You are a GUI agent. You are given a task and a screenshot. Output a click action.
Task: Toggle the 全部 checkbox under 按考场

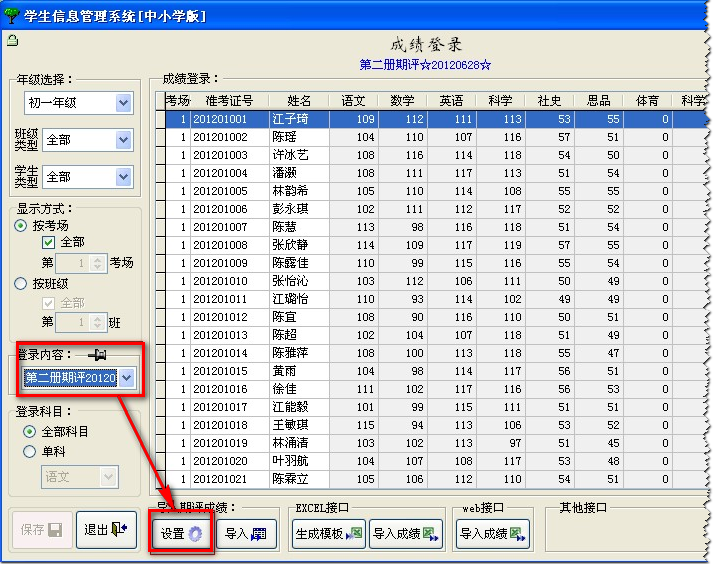point(48,242)
